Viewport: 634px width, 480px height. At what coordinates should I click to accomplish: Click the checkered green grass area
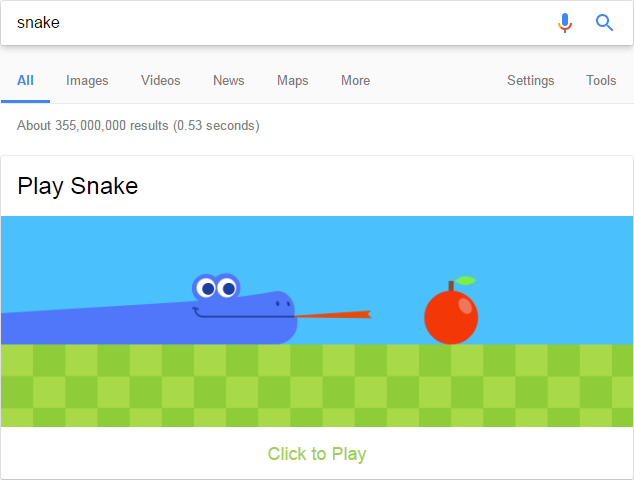coord(317,385)
